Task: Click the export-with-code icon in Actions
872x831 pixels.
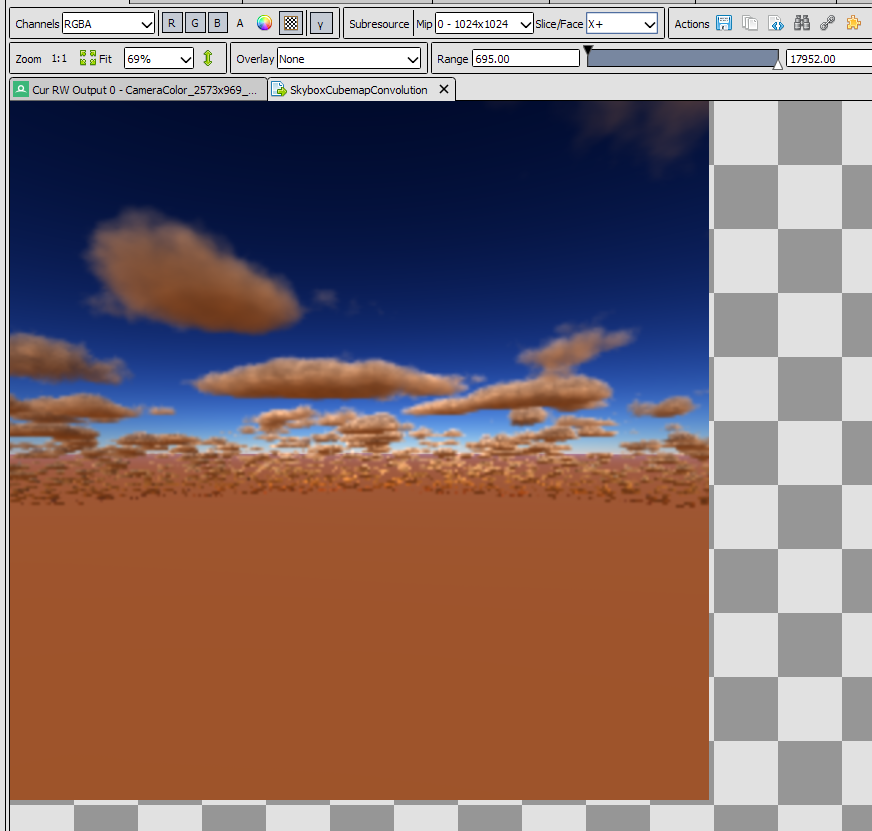Action: [x=776, y=22]
